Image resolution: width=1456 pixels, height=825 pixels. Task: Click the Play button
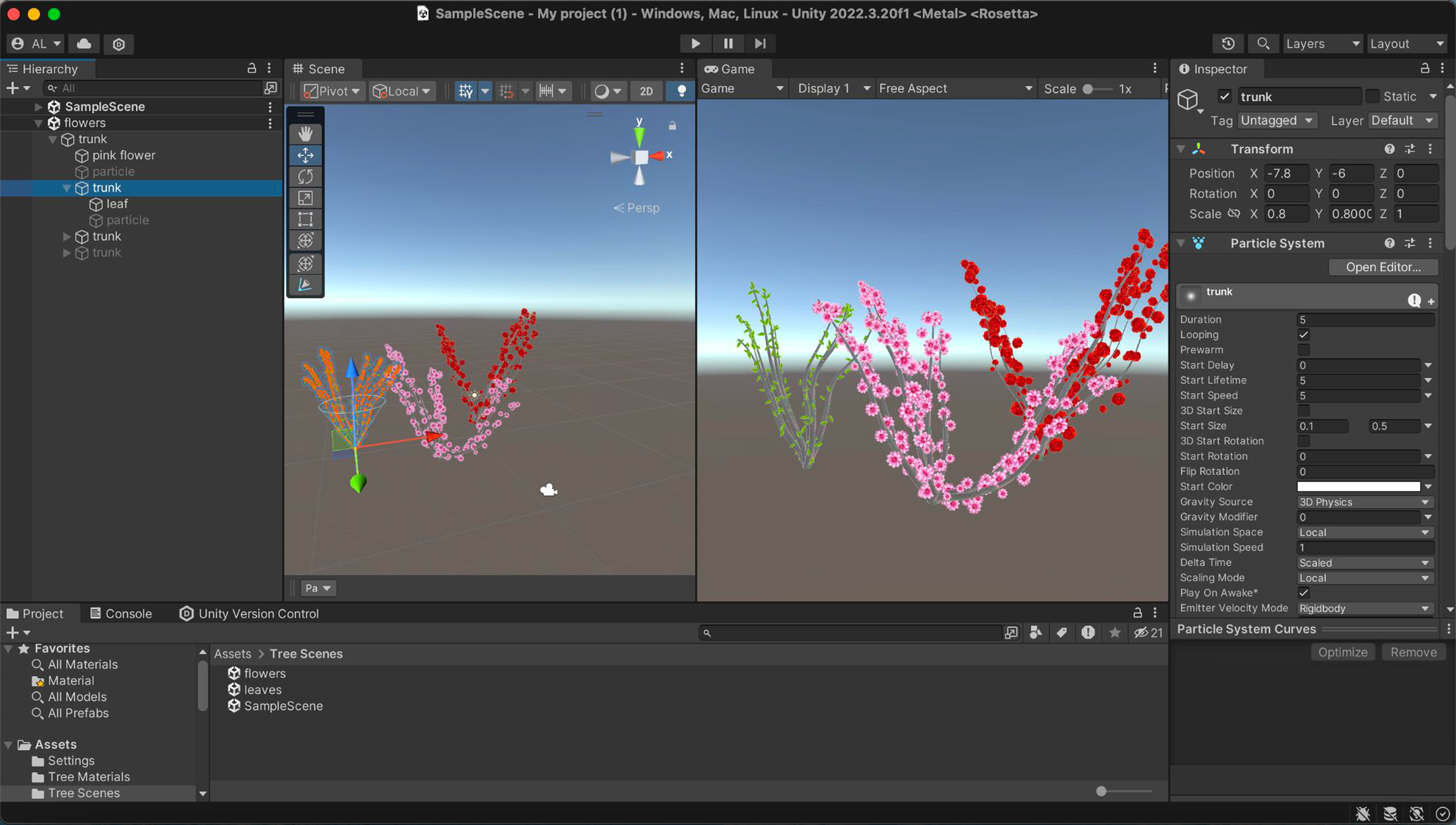coord(695,43)
